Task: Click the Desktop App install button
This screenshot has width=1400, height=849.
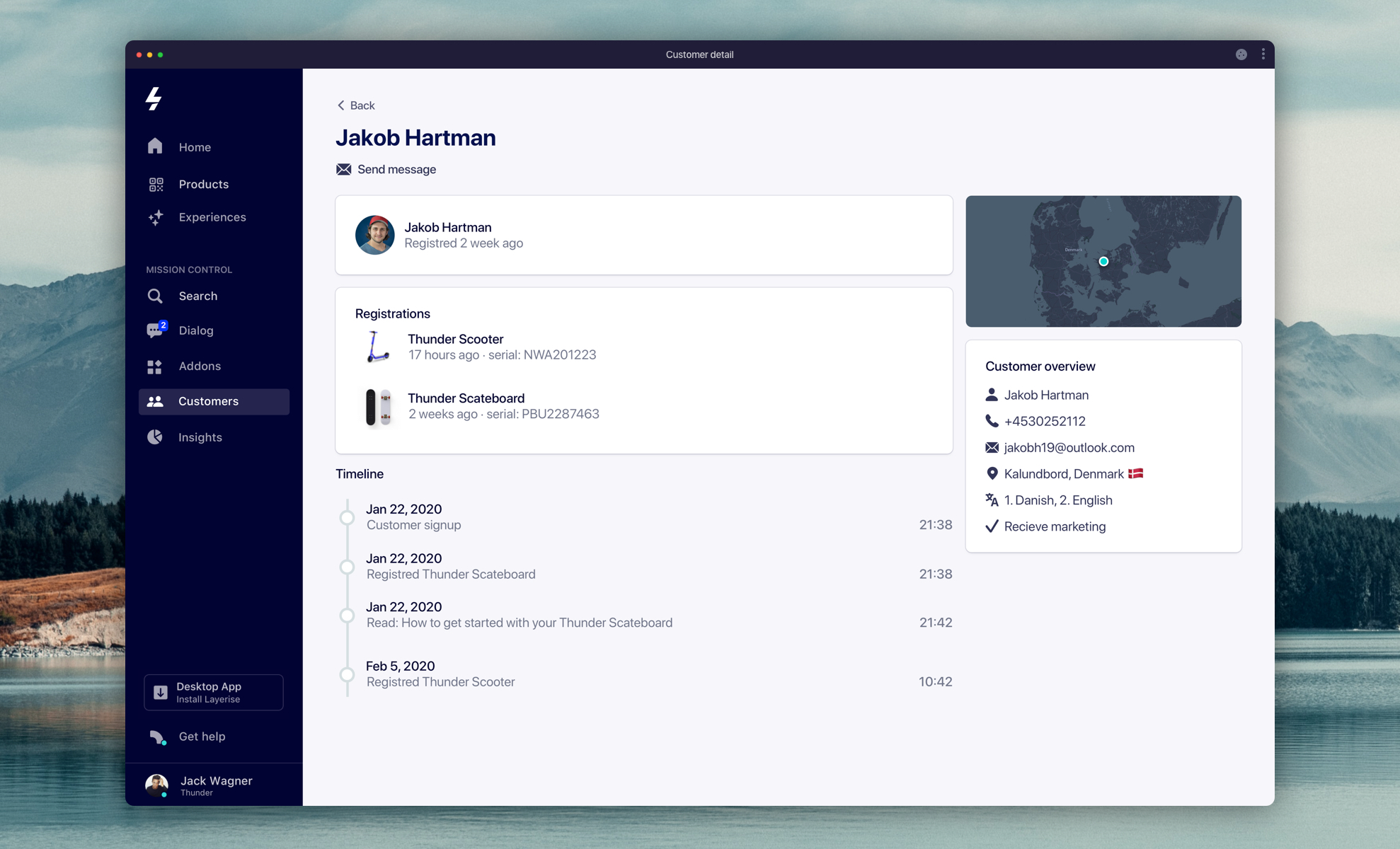Action: pyautogui.click(x=214, y=692)
